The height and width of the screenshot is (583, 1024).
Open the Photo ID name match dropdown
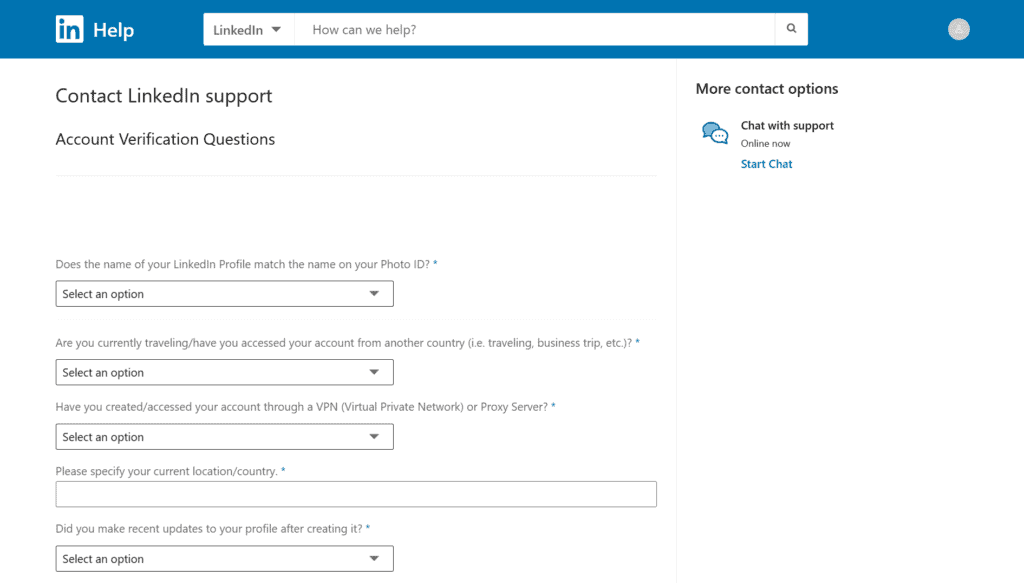click(x=225, y=294)
